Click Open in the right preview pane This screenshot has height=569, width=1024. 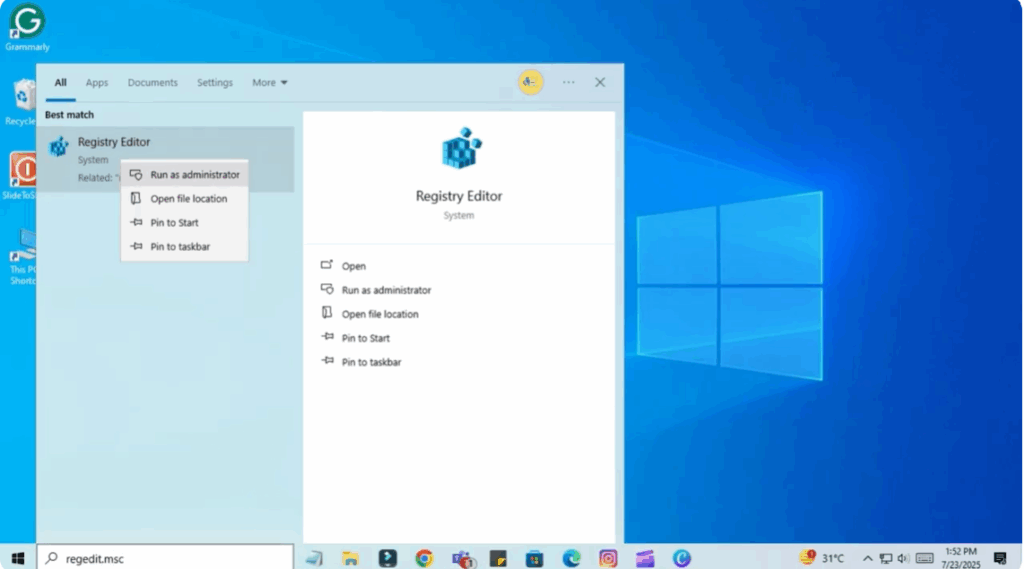[x=354, y=266]
